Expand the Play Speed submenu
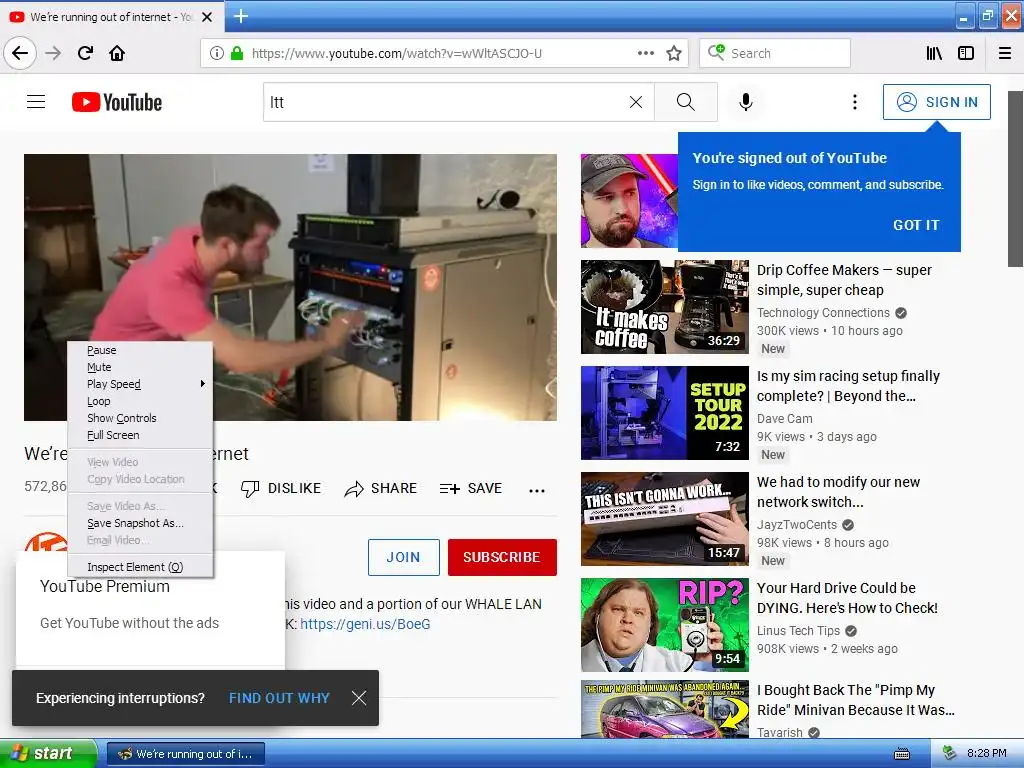The height and width of the screenshot is (768, 1024). (140, 384)
